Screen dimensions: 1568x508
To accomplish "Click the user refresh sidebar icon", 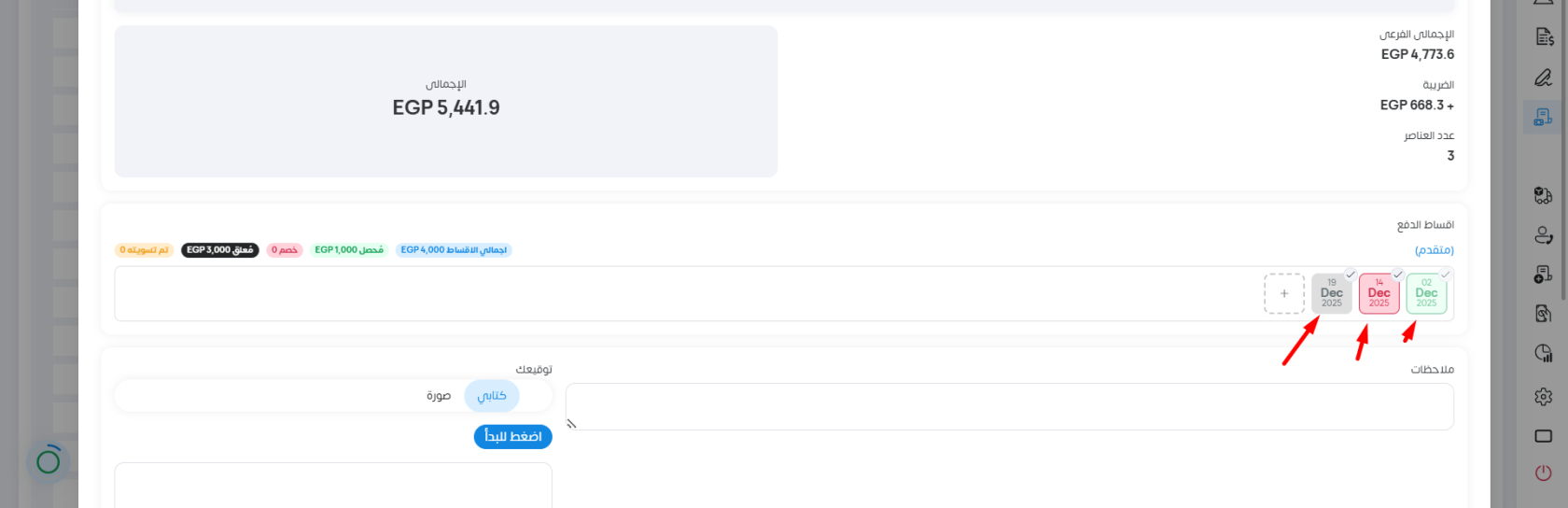I will pos(1544,235).
